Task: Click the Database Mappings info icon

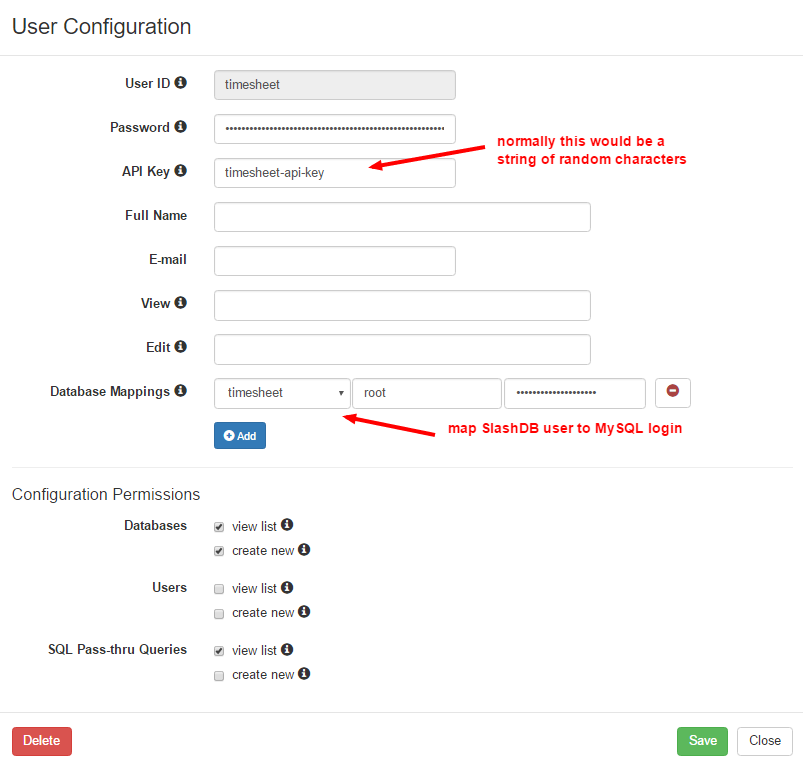Action: click(x=180, y=391)
